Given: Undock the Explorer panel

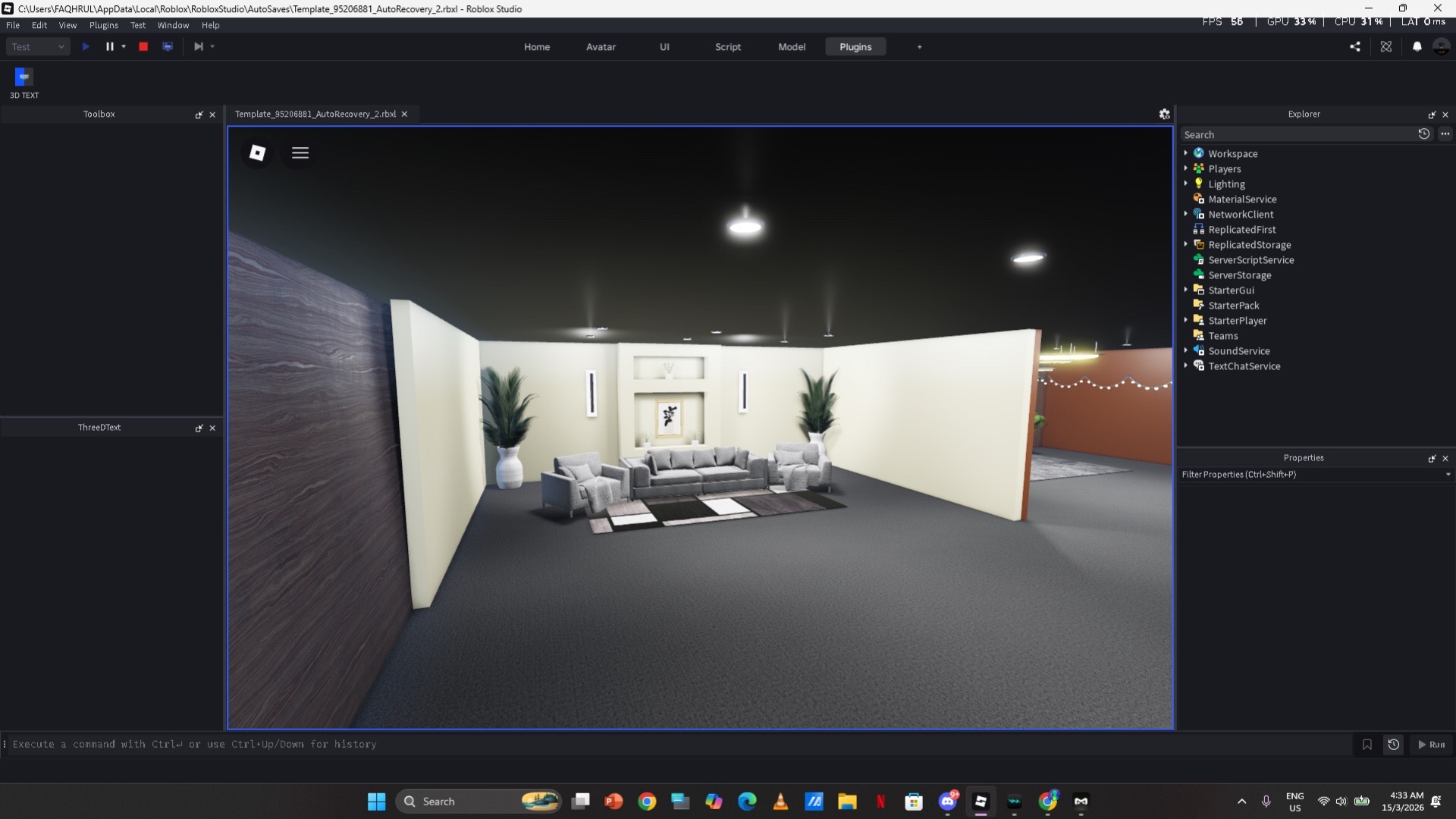Looking at the screenshot, I should point(1432,115).
